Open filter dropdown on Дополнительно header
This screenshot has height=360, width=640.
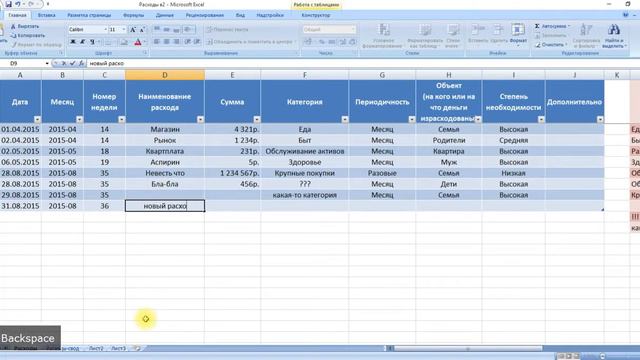click(x=600, y=120)
